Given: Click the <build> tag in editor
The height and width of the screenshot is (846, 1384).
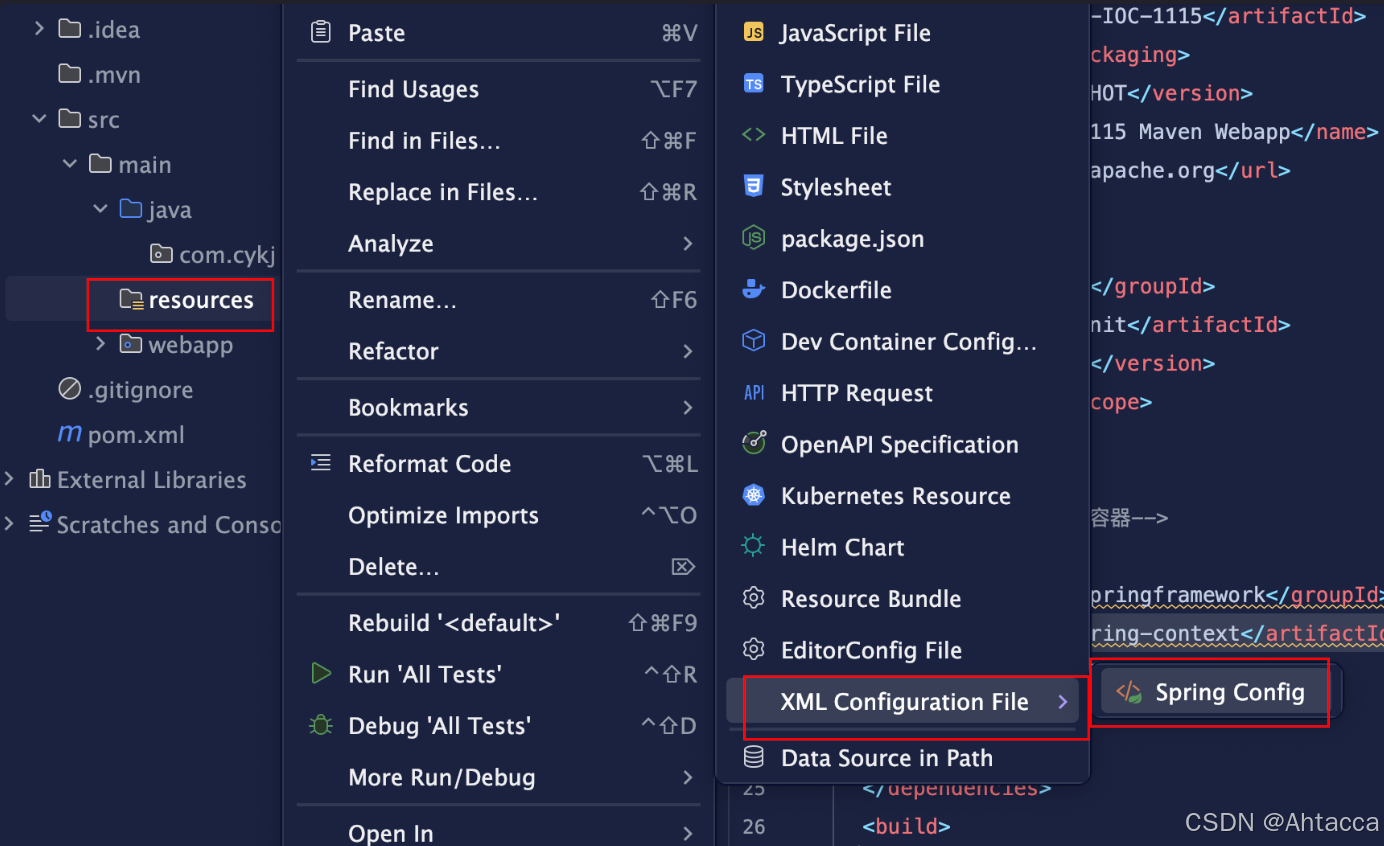Looking at the screenshot, I should click(906, 827).
